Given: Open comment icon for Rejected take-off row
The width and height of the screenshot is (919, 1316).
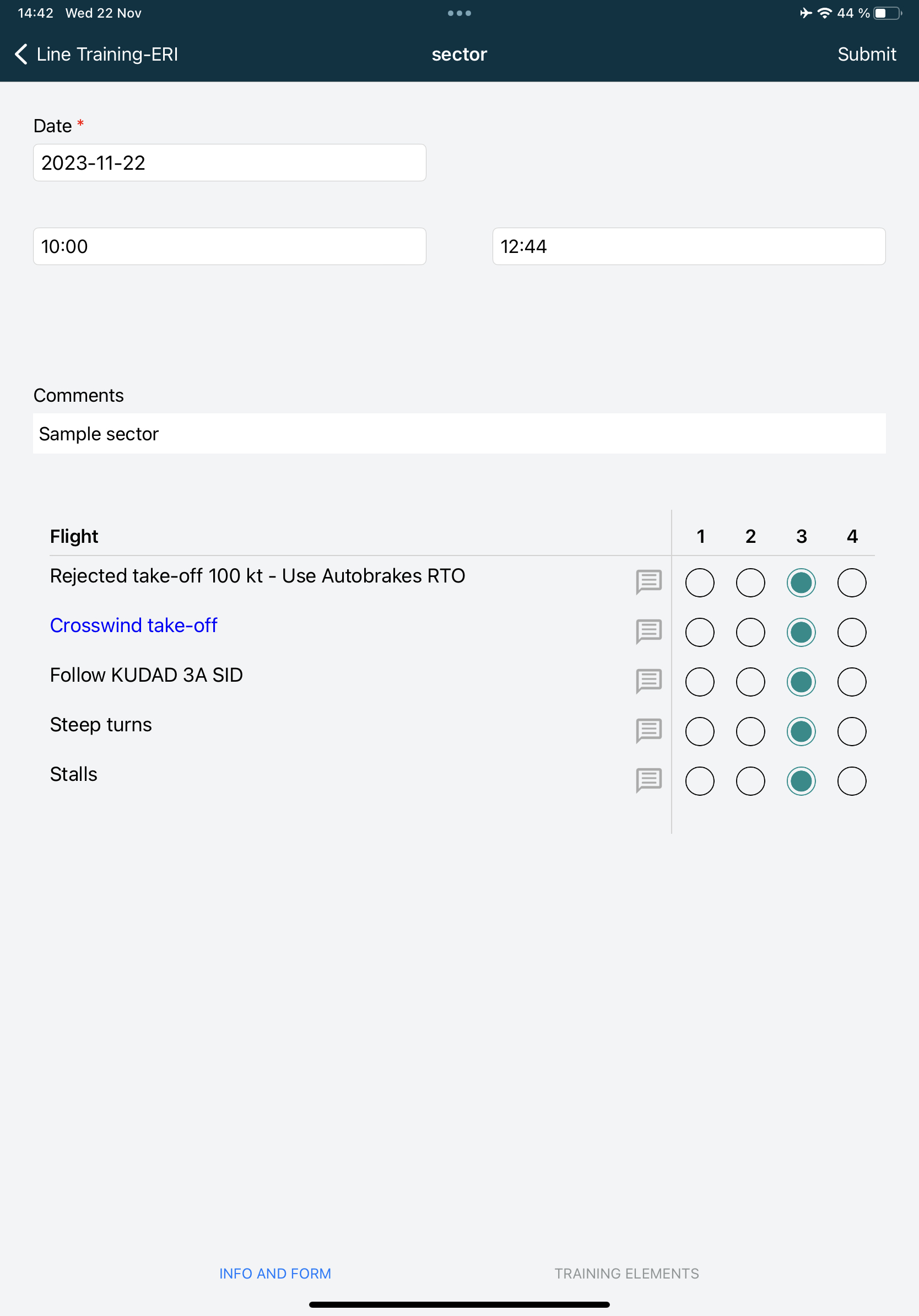Looking at the screenshot, I should click(x=648, y=582).
